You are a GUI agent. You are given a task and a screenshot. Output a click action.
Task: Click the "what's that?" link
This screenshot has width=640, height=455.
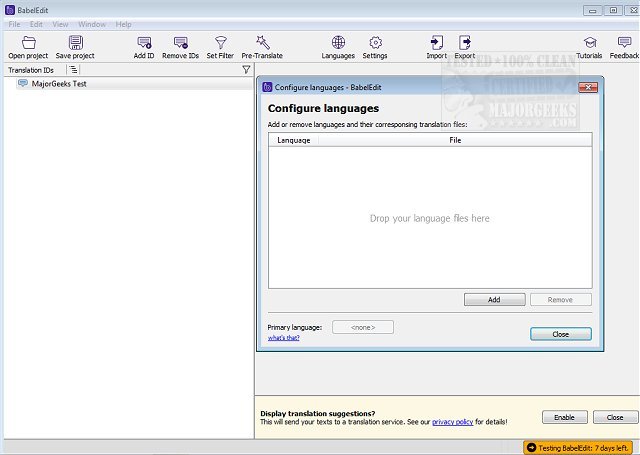(x=283, y=338)
